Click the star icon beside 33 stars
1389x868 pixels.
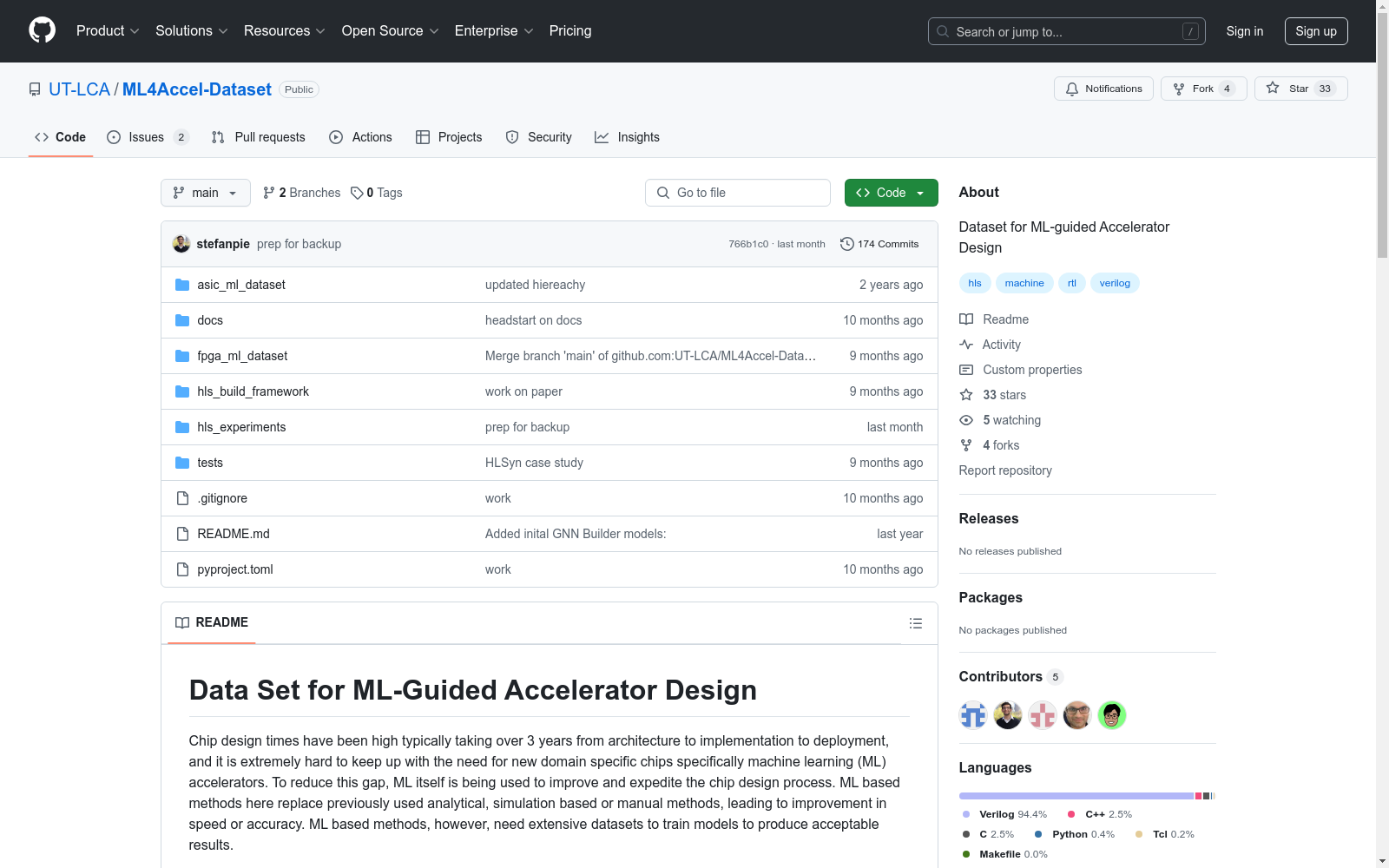coord(966,395)
